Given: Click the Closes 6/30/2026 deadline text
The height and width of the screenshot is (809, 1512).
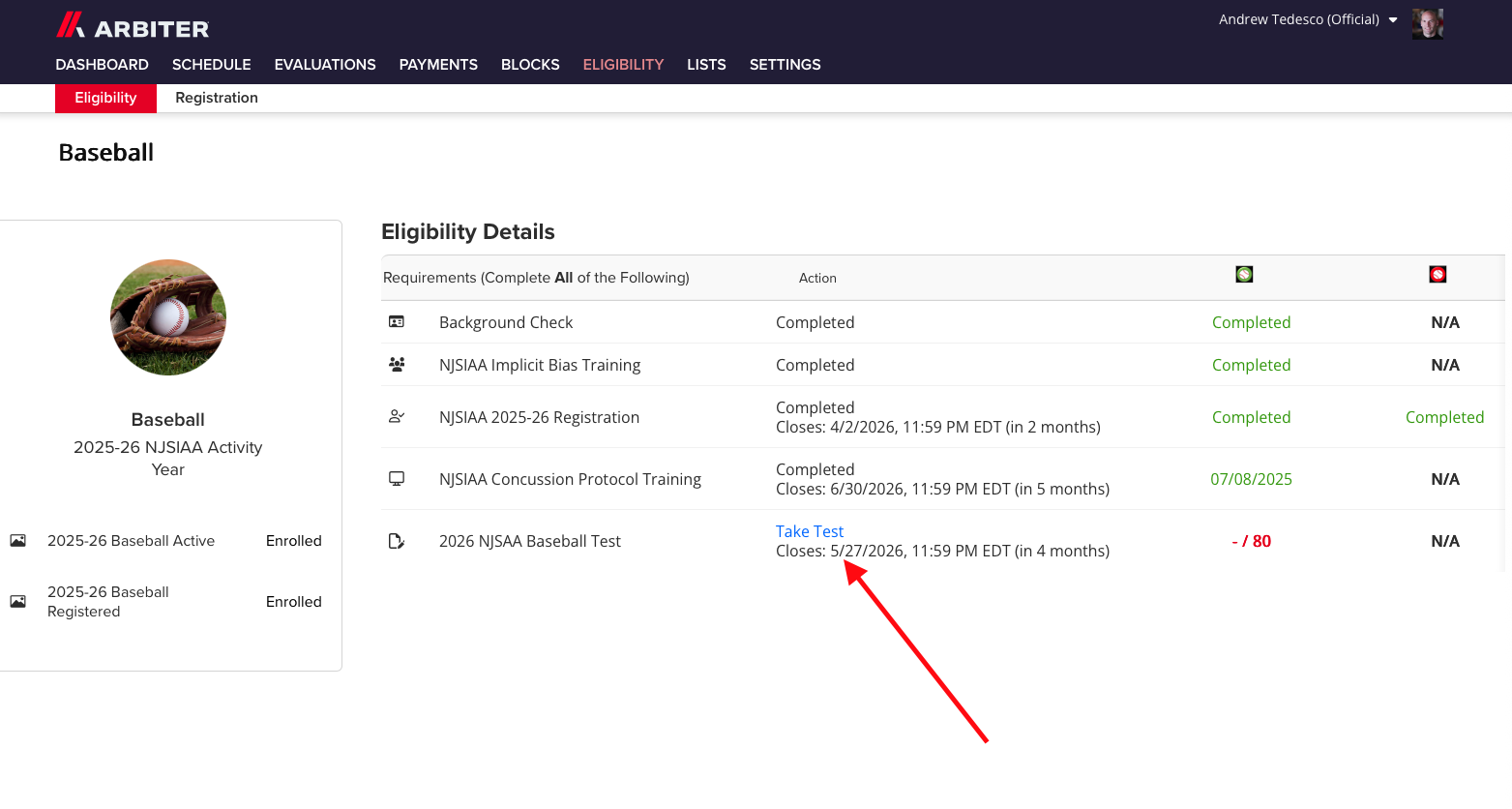Looking at the screenshot, I should [x=942, y=489].
